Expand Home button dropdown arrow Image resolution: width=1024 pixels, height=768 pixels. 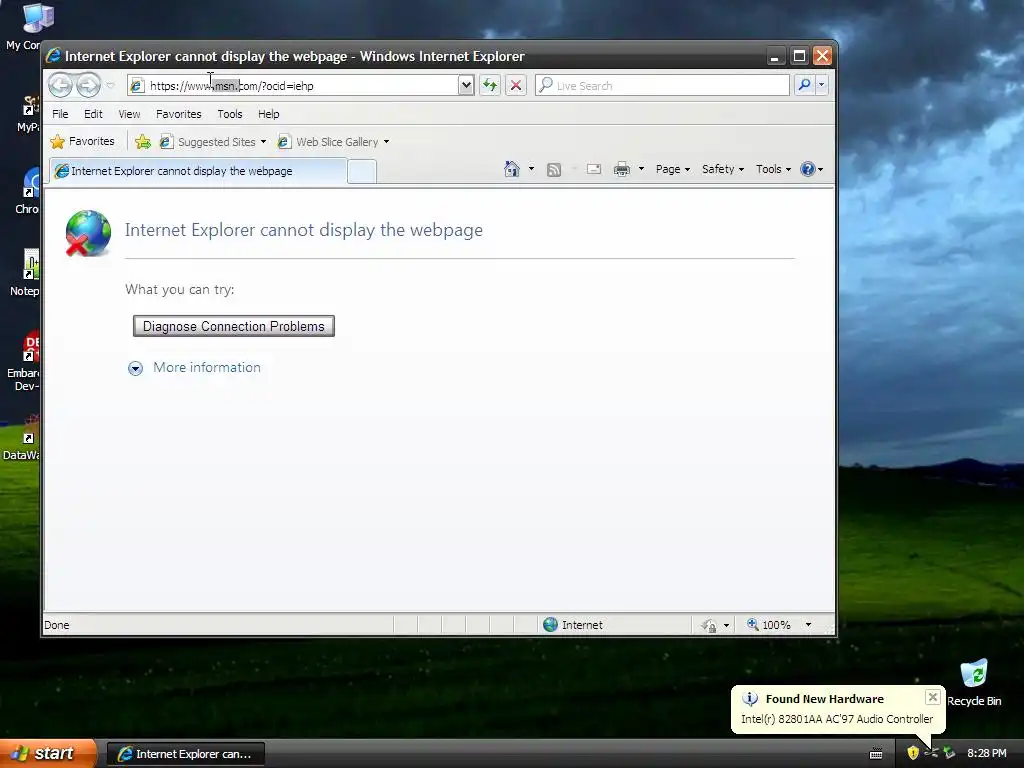tap(531, 169)
